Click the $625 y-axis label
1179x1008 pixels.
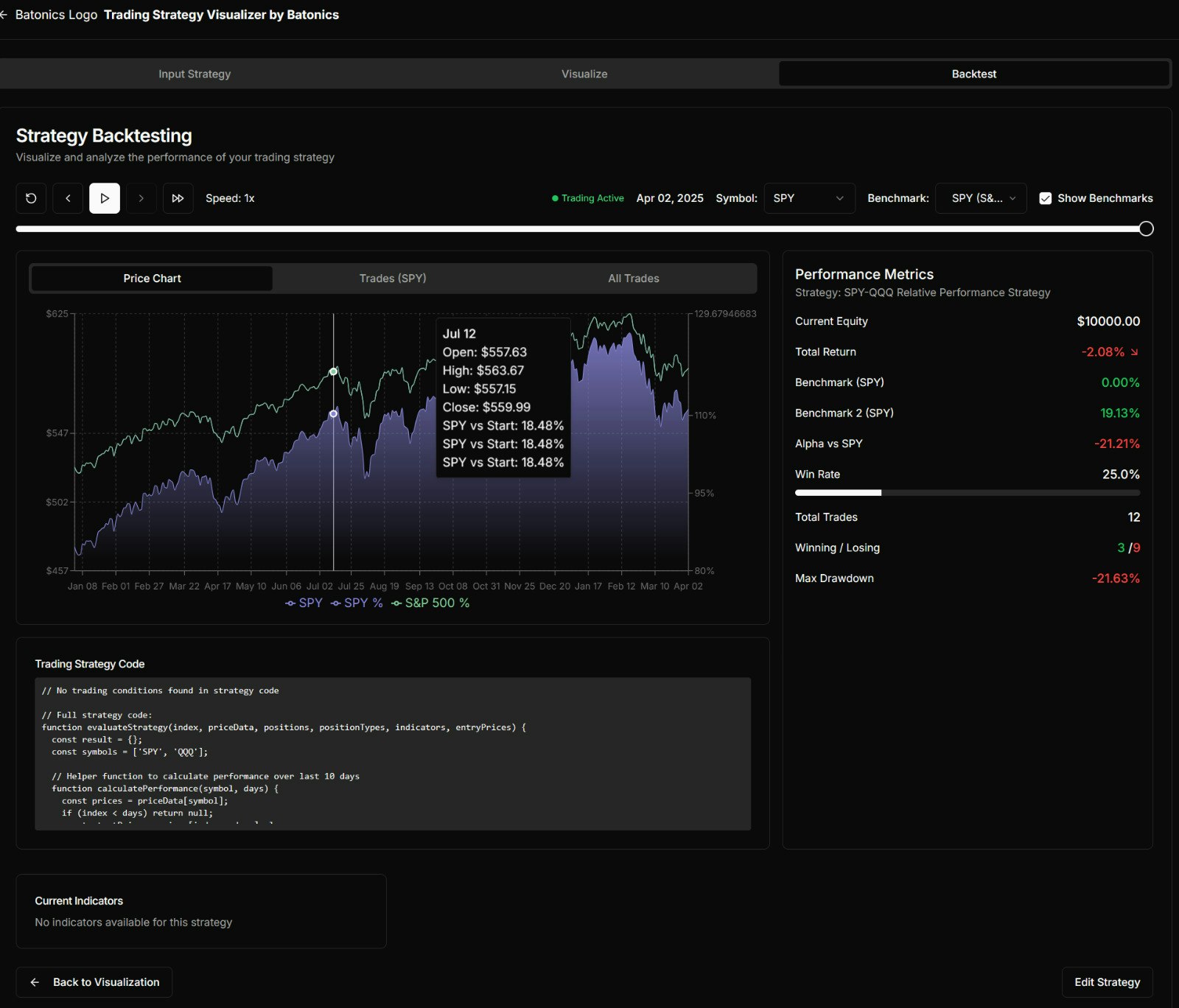pos(57,314)
